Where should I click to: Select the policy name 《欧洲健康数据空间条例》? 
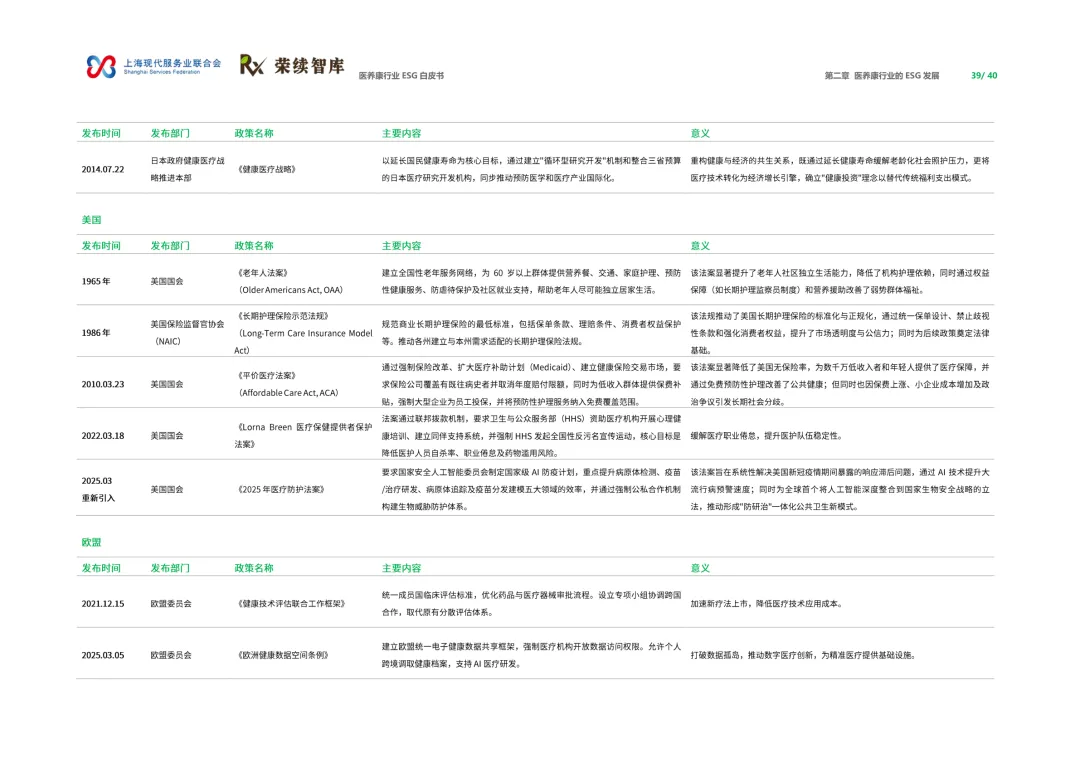tap(283, 656)
